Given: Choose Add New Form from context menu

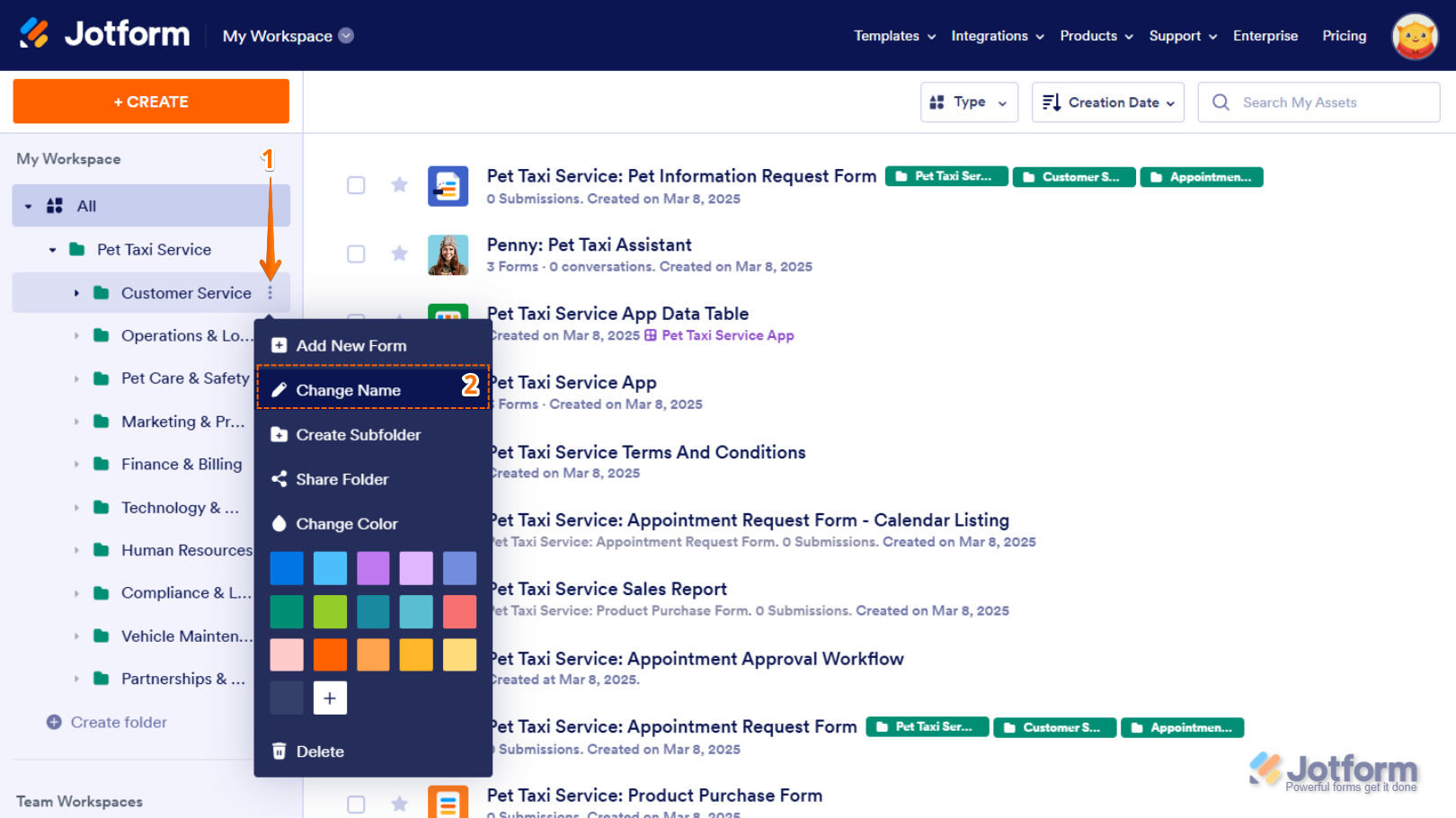Looking at the screenshot, I should [x=373, y=345].
